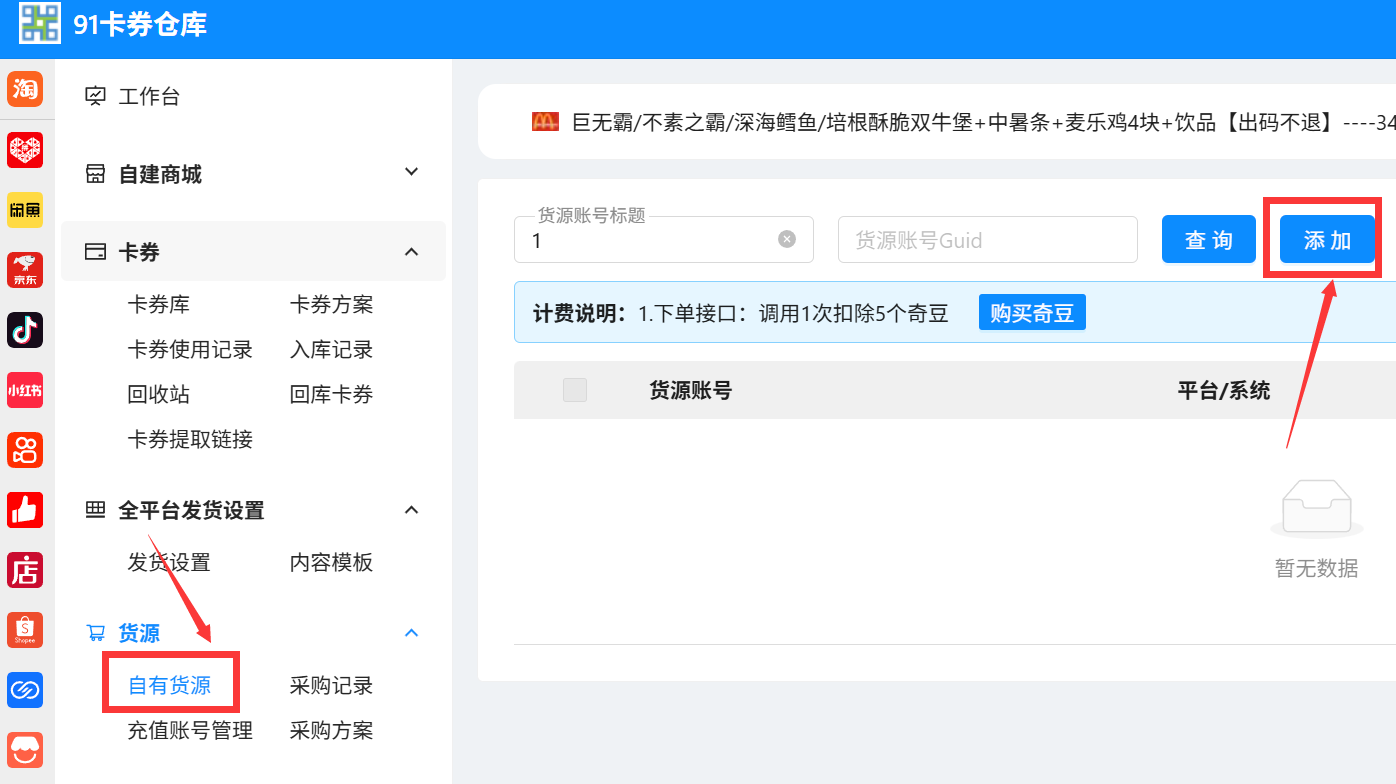This screenshot has height=784, width=1396.
Task: Open the Douyin music-note icon
Action: point(25,330)
